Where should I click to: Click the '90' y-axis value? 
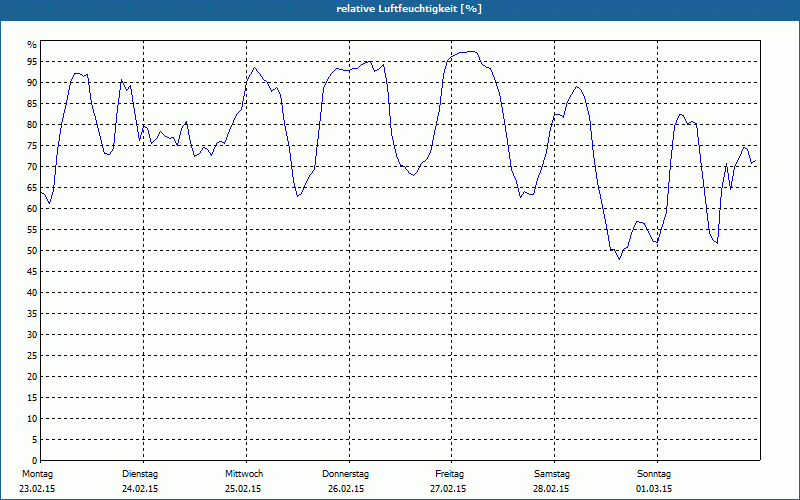coord(32,83)
